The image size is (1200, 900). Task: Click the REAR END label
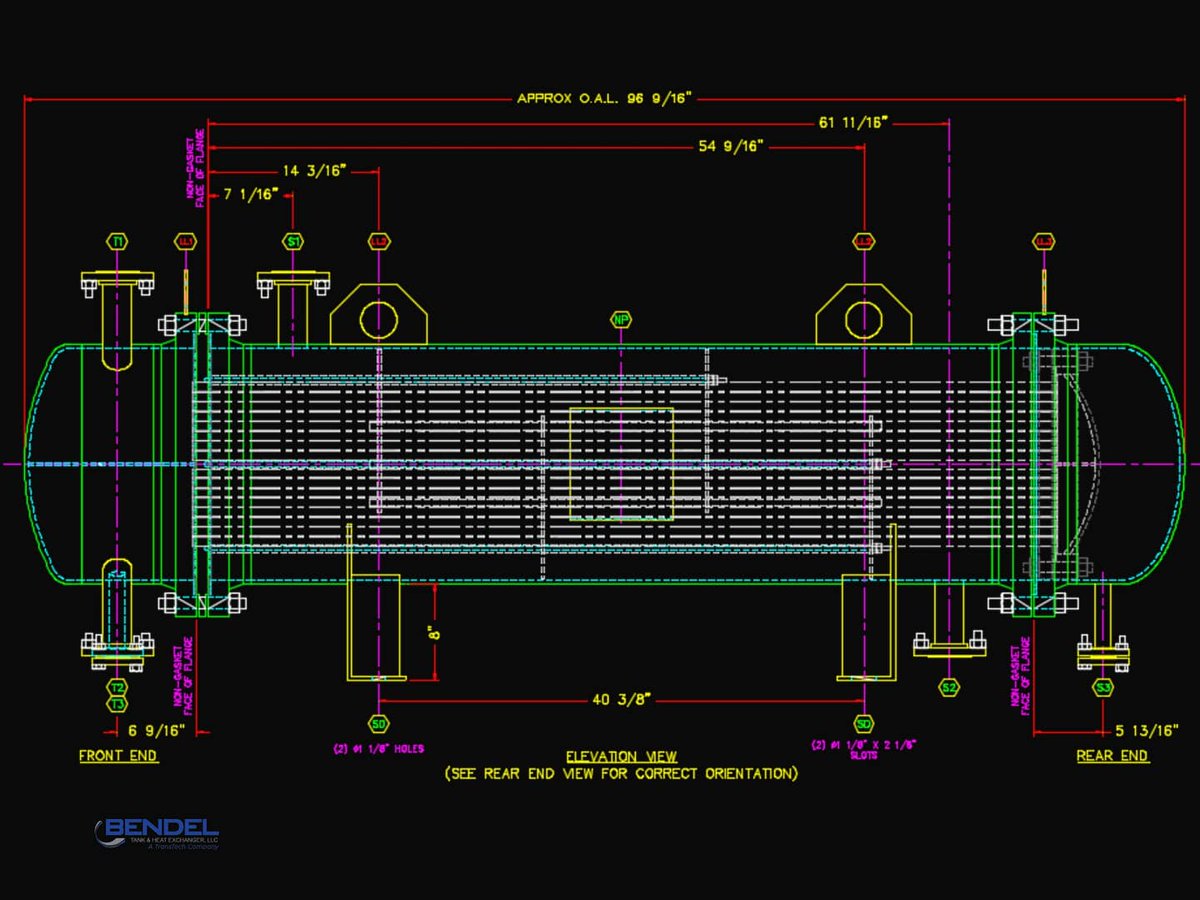click(1112, 756)
